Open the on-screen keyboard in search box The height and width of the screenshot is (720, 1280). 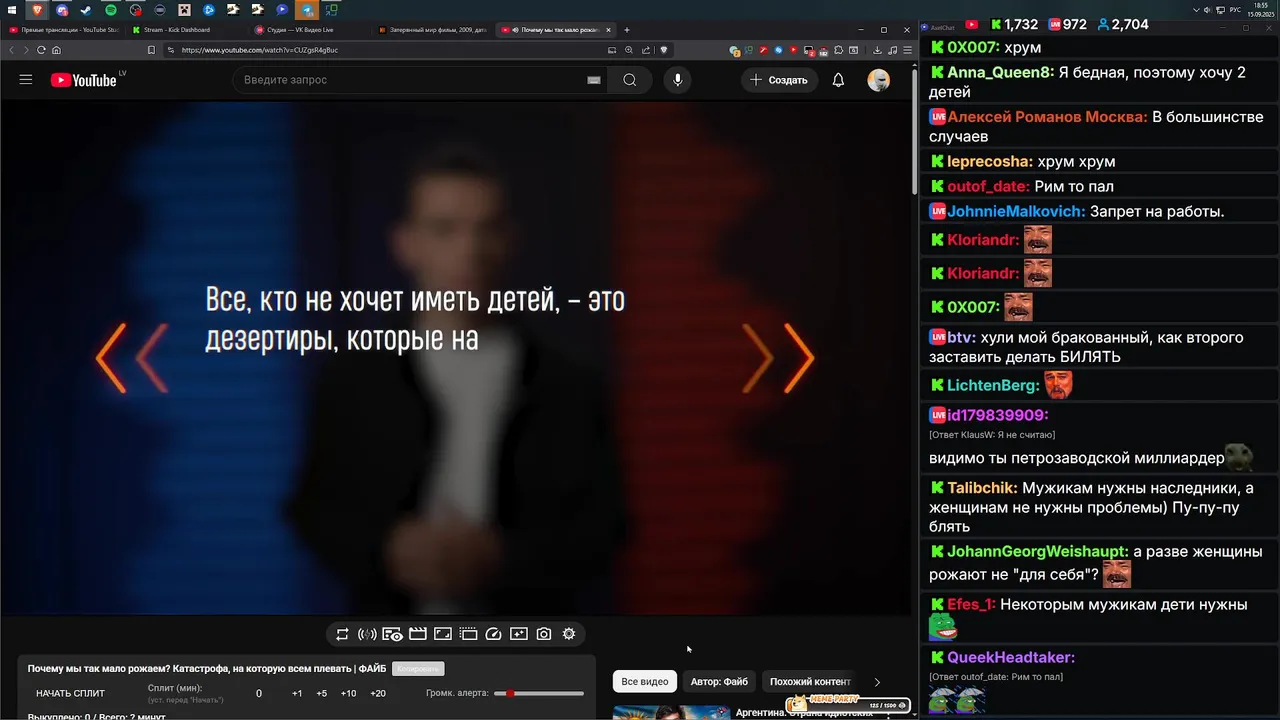[x=594, y=80]
